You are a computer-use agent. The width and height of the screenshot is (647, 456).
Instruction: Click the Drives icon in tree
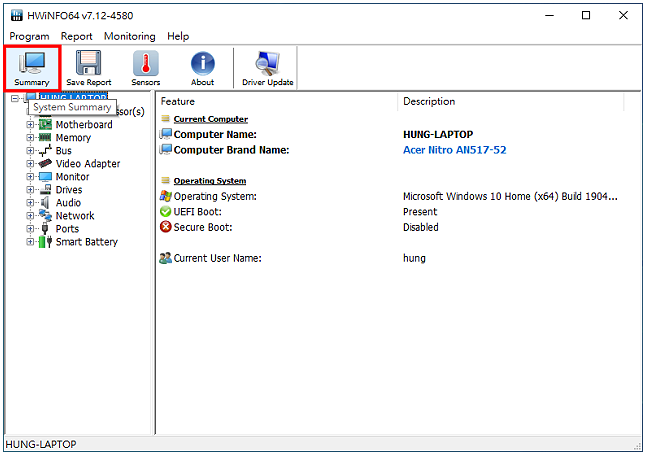pos(45,190)
